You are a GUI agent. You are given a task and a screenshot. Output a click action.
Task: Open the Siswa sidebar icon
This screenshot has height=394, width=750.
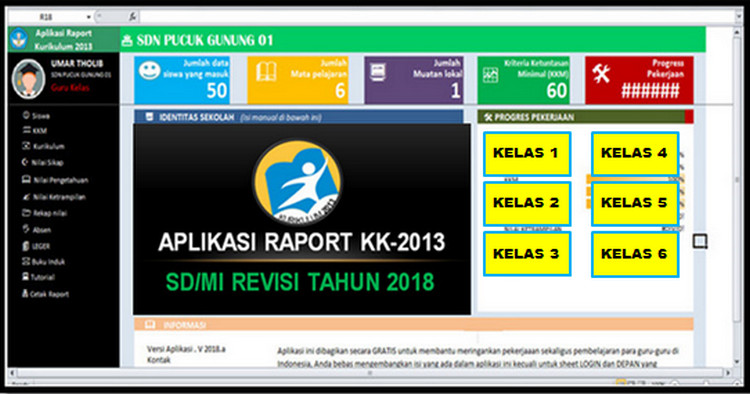tap(26, 115)
